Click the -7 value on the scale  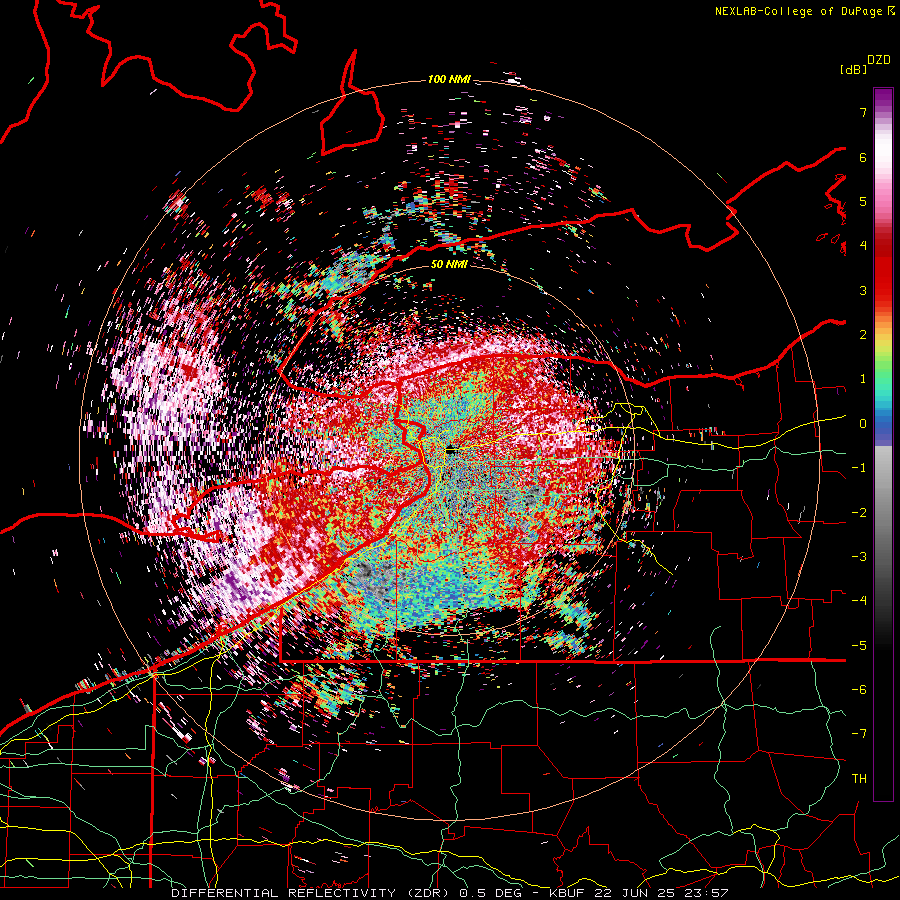coord(859,734)
